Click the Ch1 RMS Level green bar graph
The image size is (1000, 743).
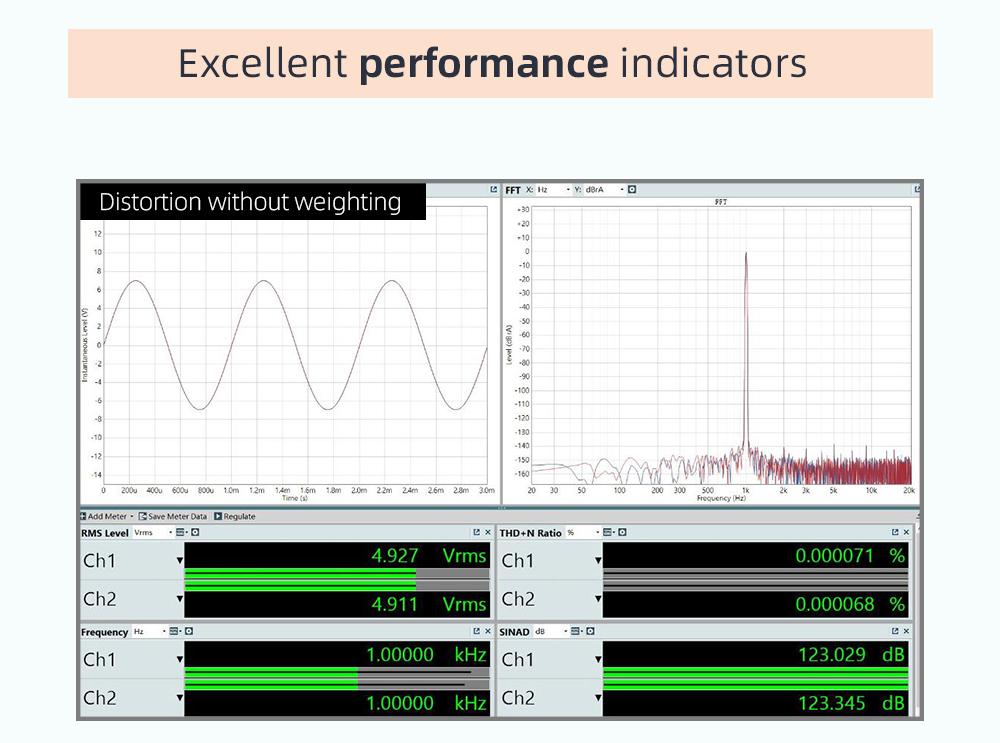point(300,575)
